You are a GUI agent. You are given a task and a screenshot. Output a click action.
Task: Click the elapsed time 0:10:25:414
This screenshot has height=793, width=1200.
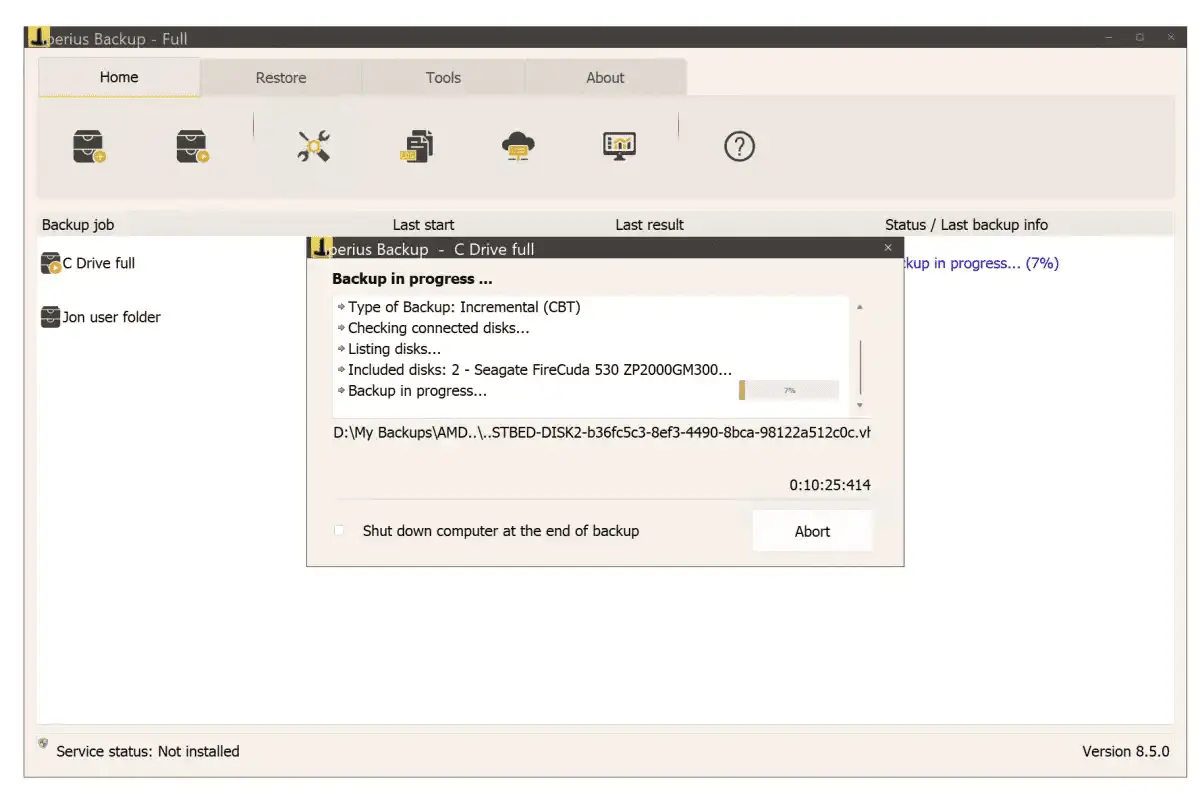point(830,485)
